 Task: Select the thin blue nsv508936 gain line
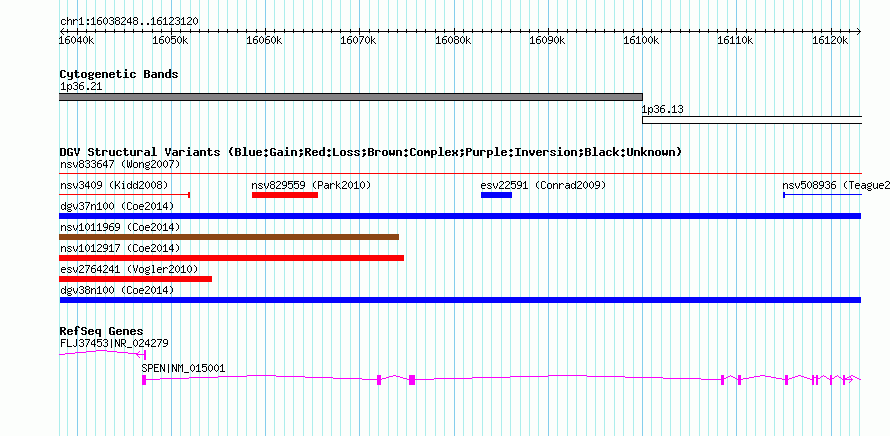tap(822, 195)
